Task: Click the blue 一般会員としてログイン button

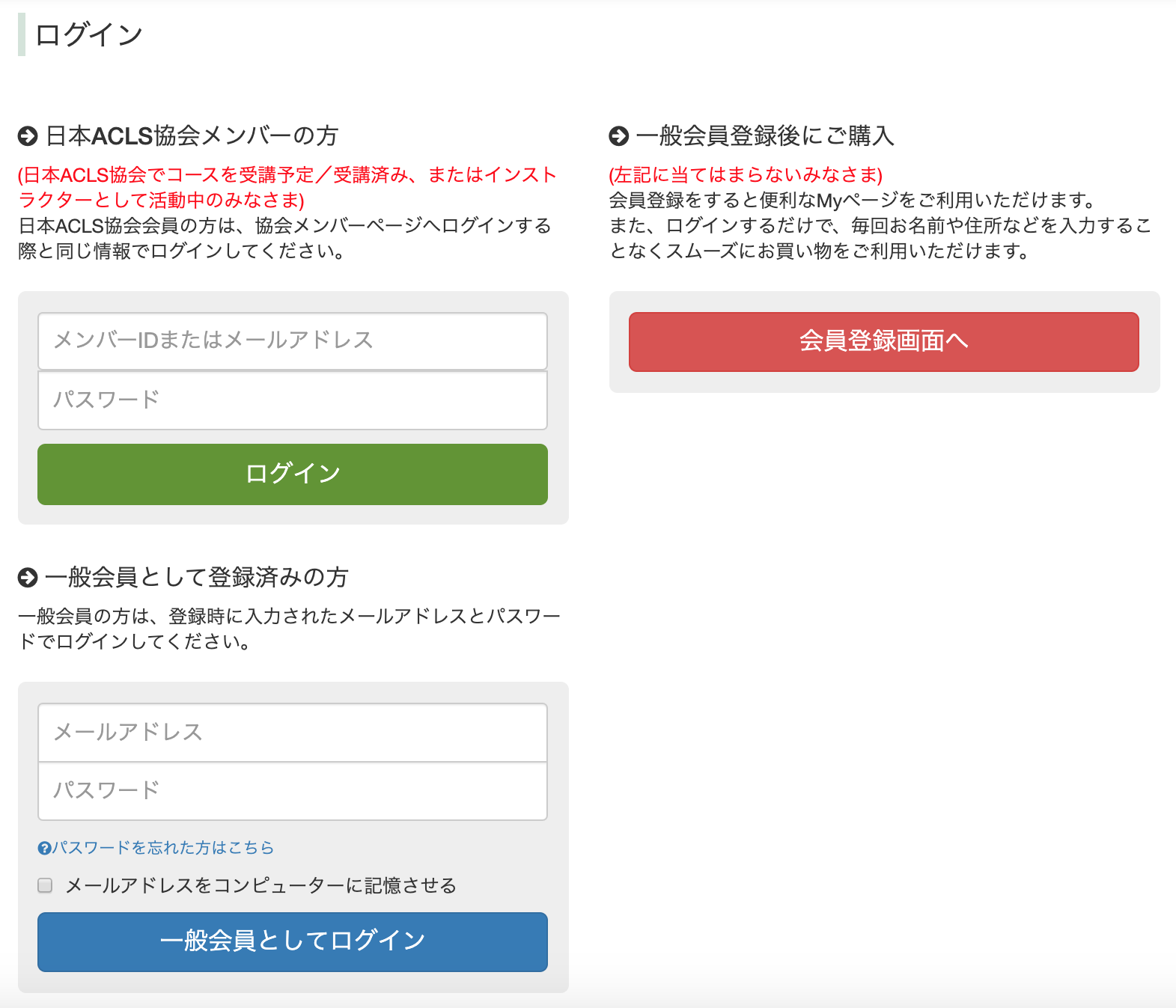Action: [293, 941]
